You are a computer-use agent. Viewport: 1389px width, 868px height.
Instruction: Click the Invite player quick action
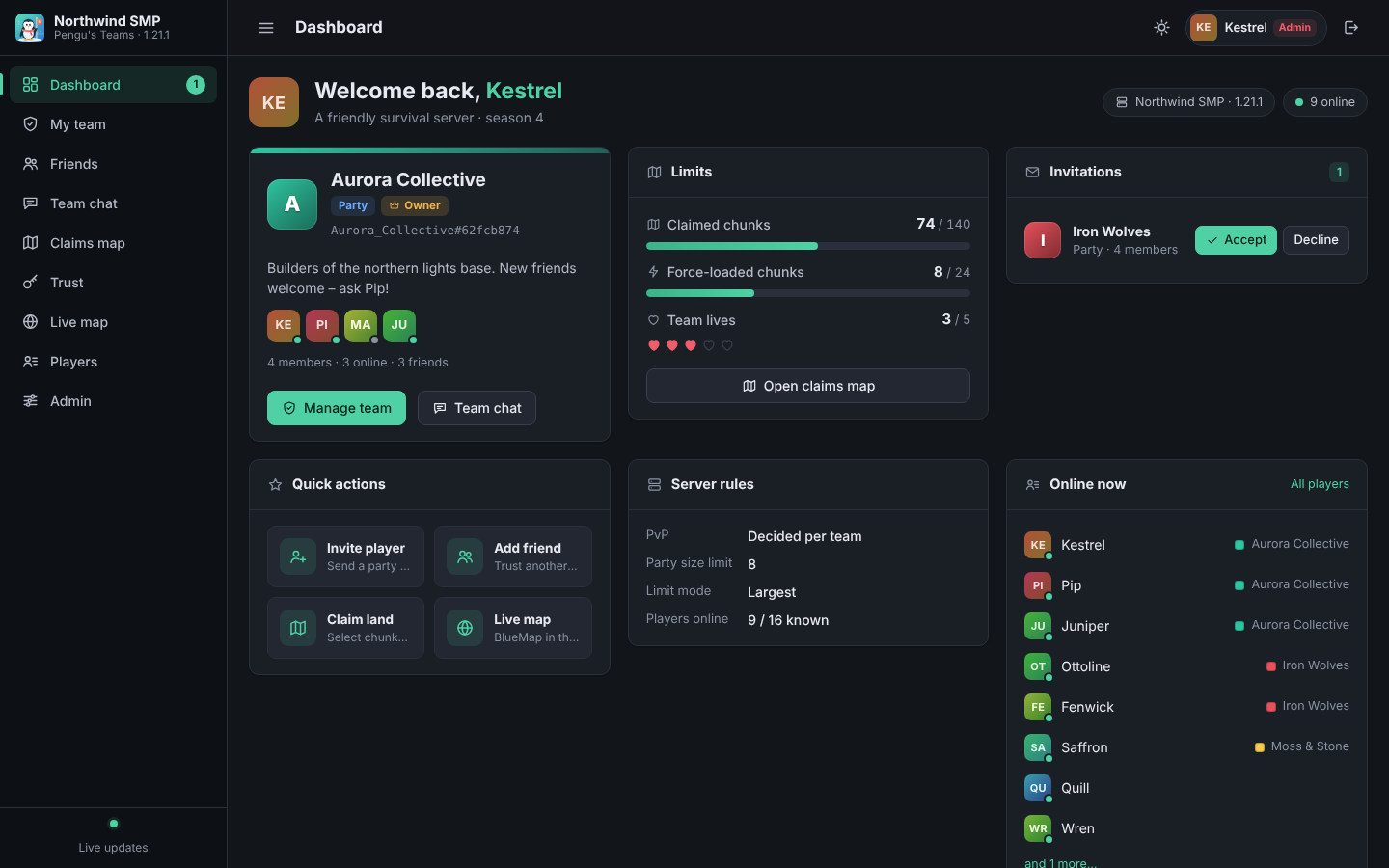(345, 556)
